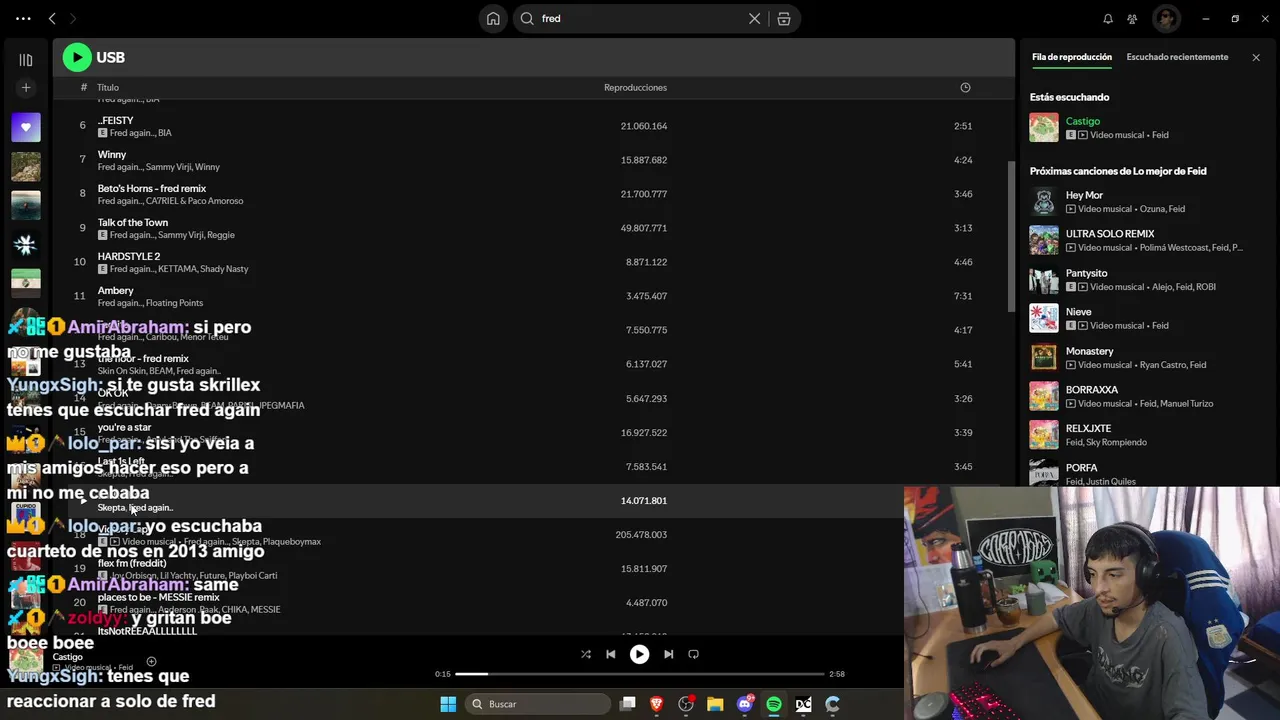Open Spotify taskbar icon
The width and height of the screenshot is (1280, 720).
(x=774, y=704)
